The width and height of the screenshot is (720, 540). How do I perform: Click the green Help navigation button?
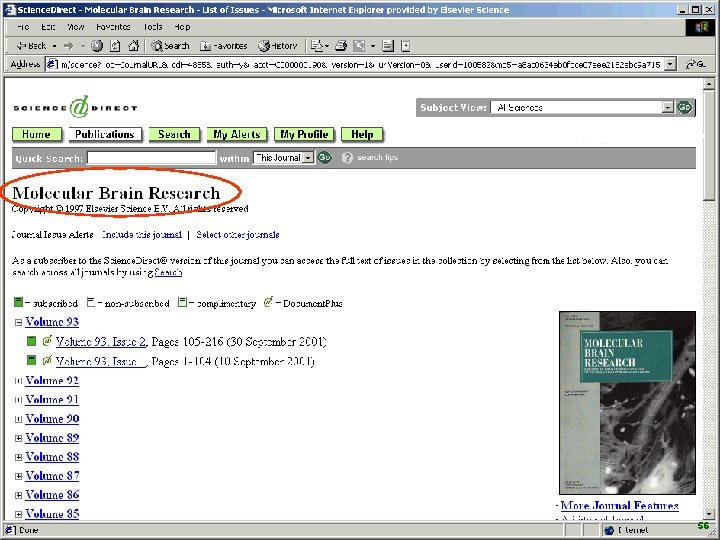pyautogui.click(x=362, y=134)
